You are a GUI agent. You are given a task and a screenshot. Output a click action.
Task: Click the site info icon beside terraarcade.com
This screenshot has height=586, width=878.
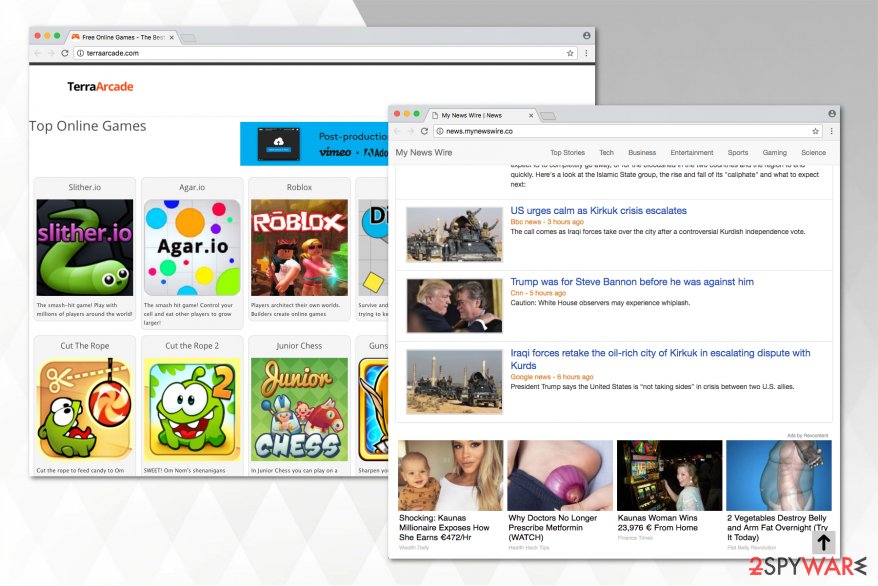tap(80, 53)
